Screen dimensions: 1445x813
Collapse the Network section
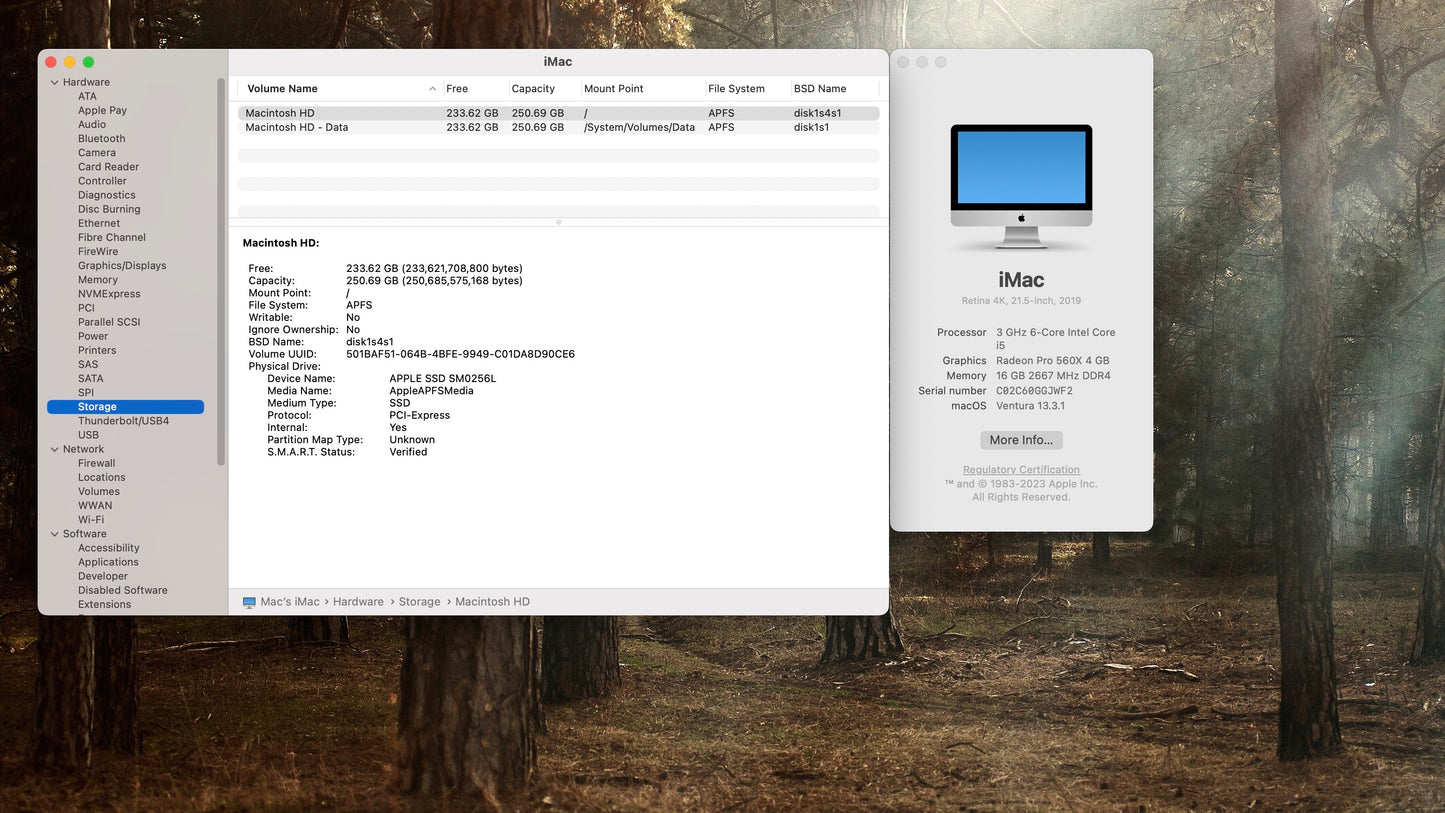55,449
